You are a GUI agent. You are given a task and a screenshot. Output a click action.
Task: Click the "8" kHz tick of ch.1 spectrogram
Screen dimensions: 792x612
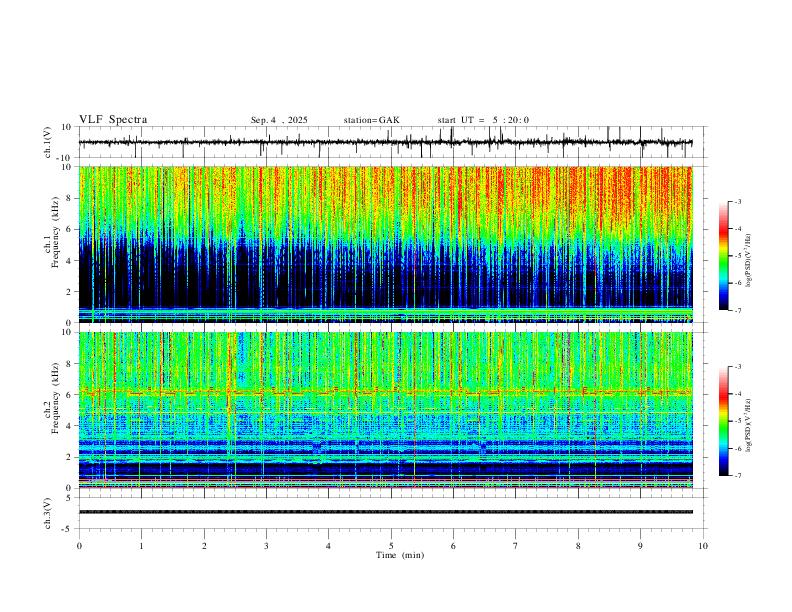click(69, 198)
